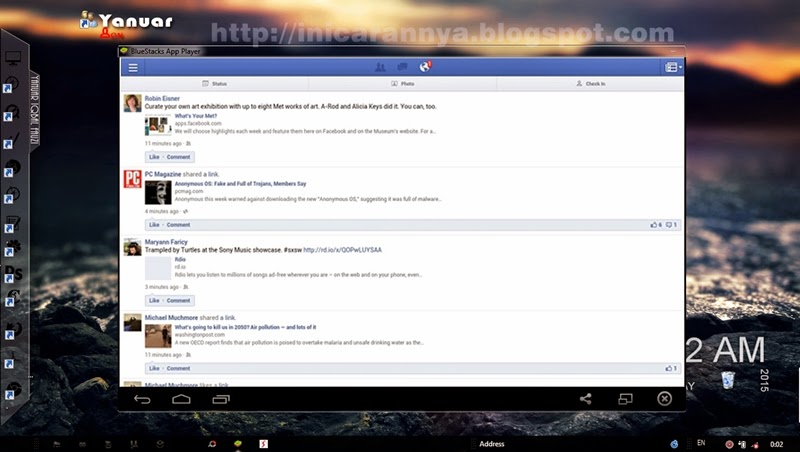Tap the BlueStacks recent apps button
The width and height of the screenshot is (800, 452).
pos(221,399)
